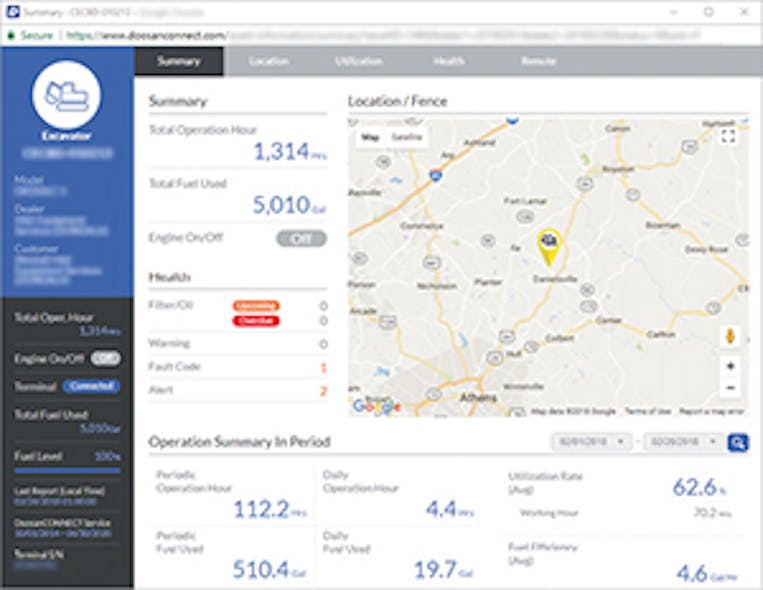Click the excavator equipment icon
Image resolution: width=763 pixels, height=590 pixels.
pos(66,94)
